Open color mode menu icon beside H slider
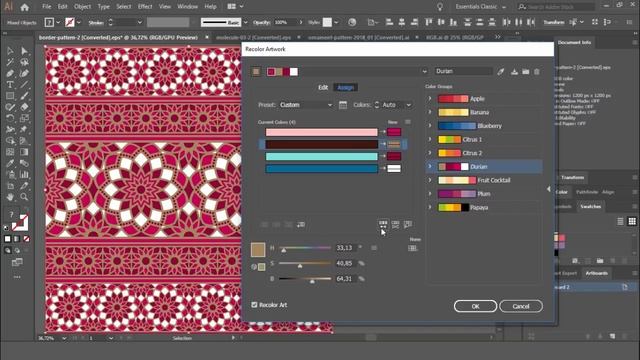The image size is (640, 360). coord(374,248)
